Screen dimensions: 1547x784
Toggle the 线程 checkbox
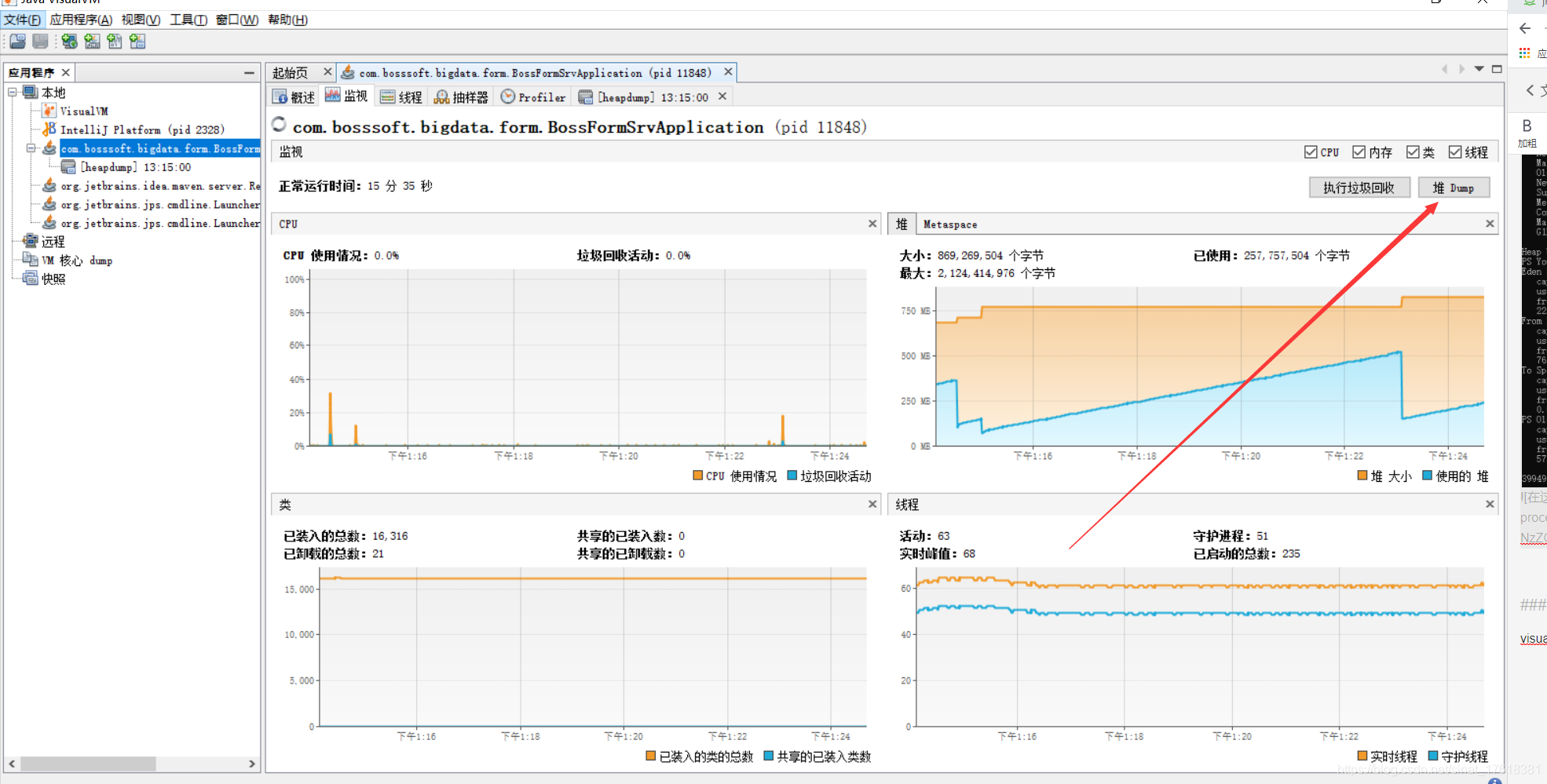(x=1455, y=152)
